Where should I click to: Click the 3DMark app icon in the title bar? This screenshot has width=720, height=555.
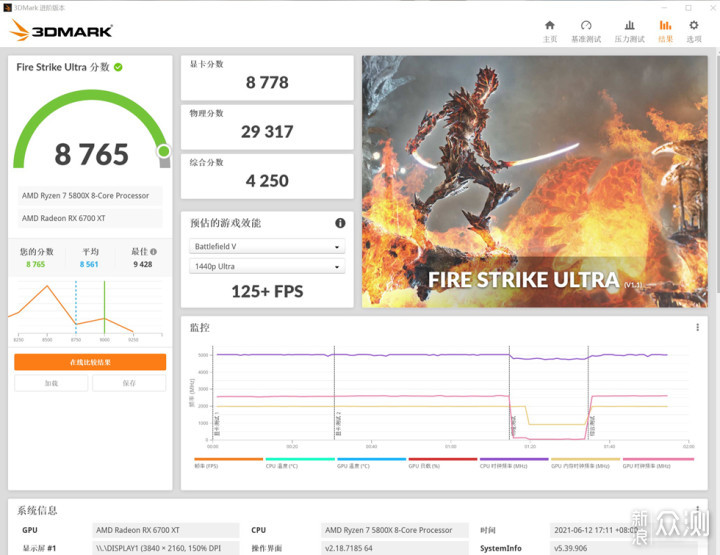click(x=7, y=7)
